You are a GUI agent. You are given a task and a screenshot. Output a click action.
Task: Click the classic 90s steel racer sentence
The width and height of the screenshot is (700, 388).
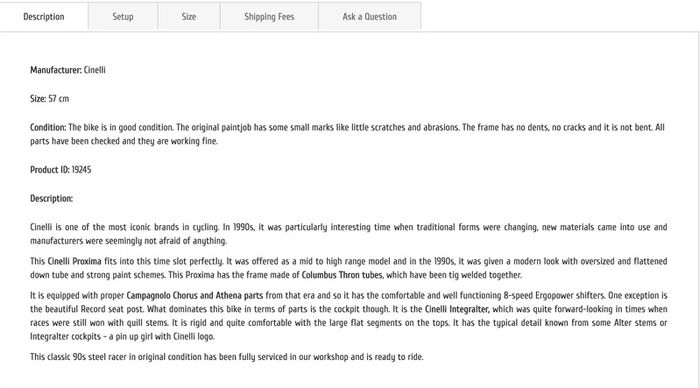click(x=227, y=357)
